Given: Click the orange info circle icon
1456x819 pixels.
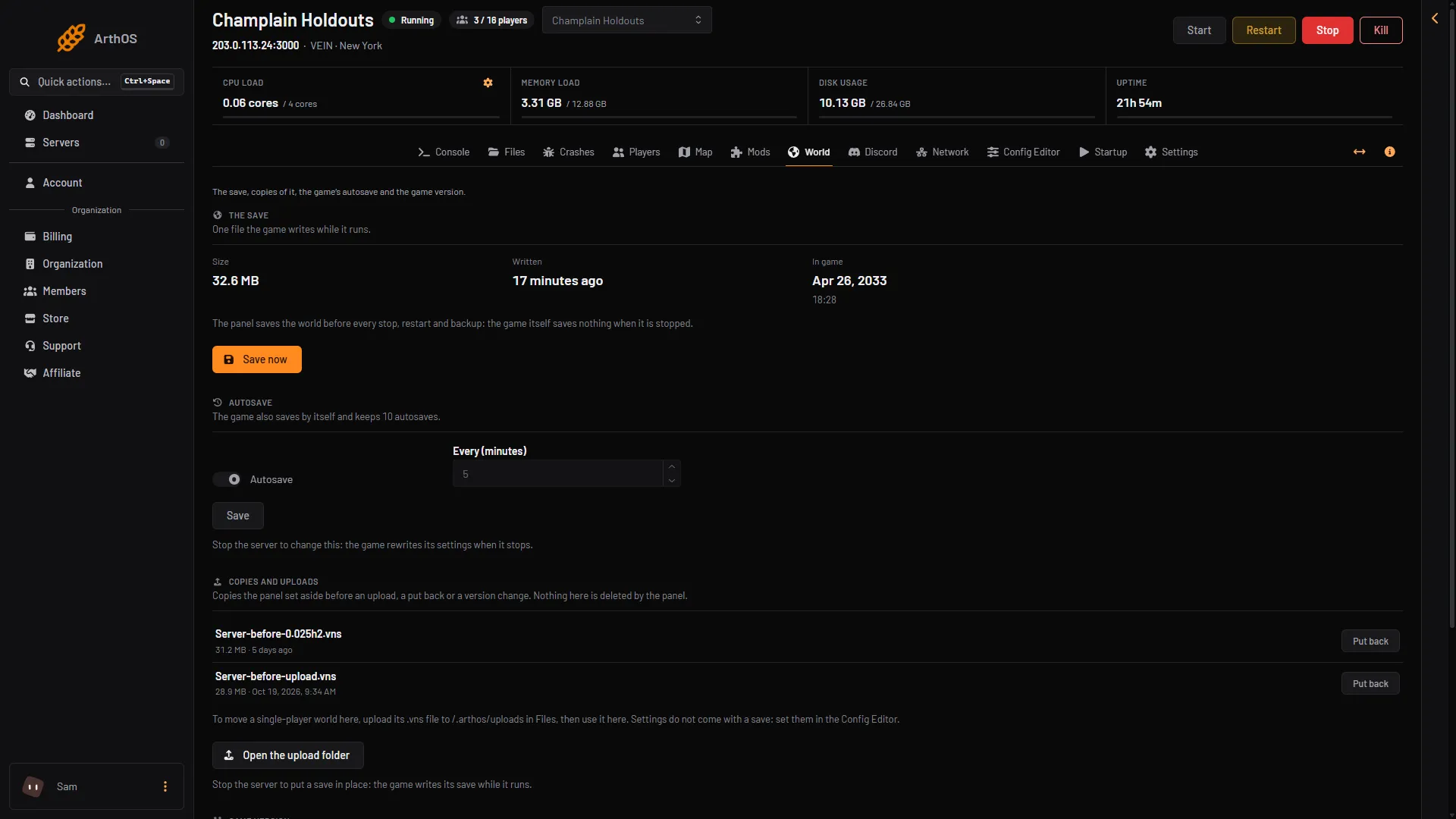Looking at the screenshot, I should pos(1389,152).
